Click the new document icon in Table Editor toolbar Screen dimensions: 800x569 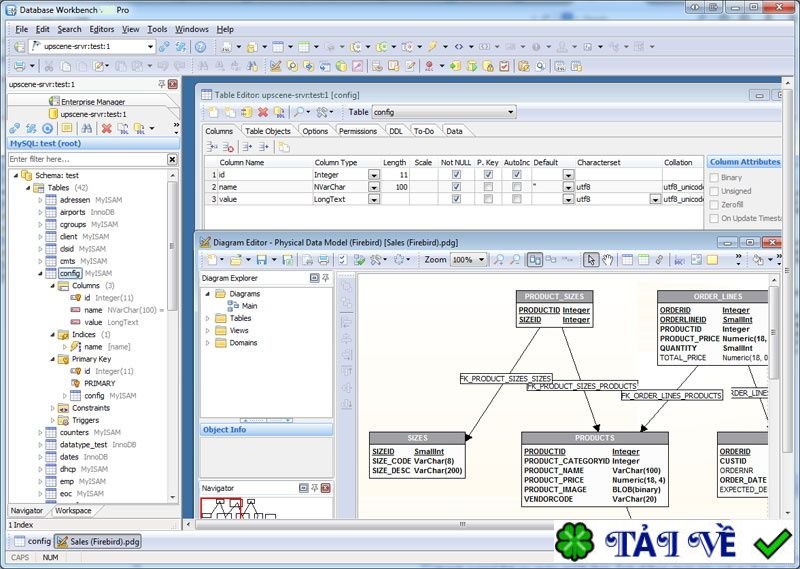point(213,112)
